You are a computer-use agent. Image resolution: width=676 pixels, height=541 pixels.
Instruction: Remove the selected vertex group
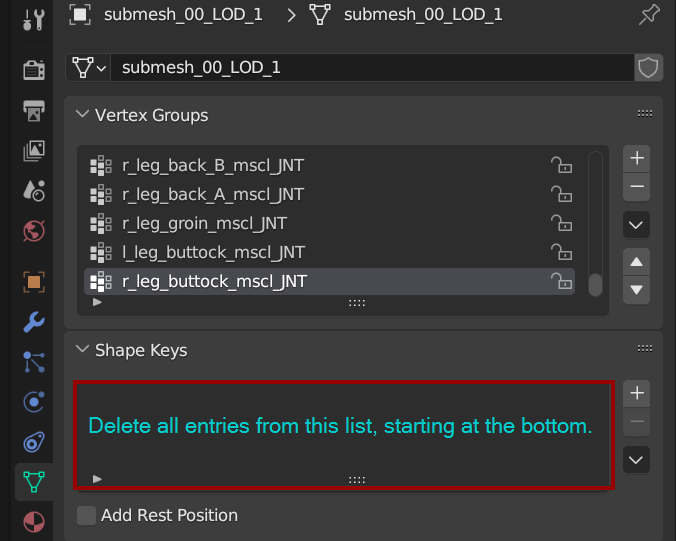pyautogui.click(x=636, y=186)
